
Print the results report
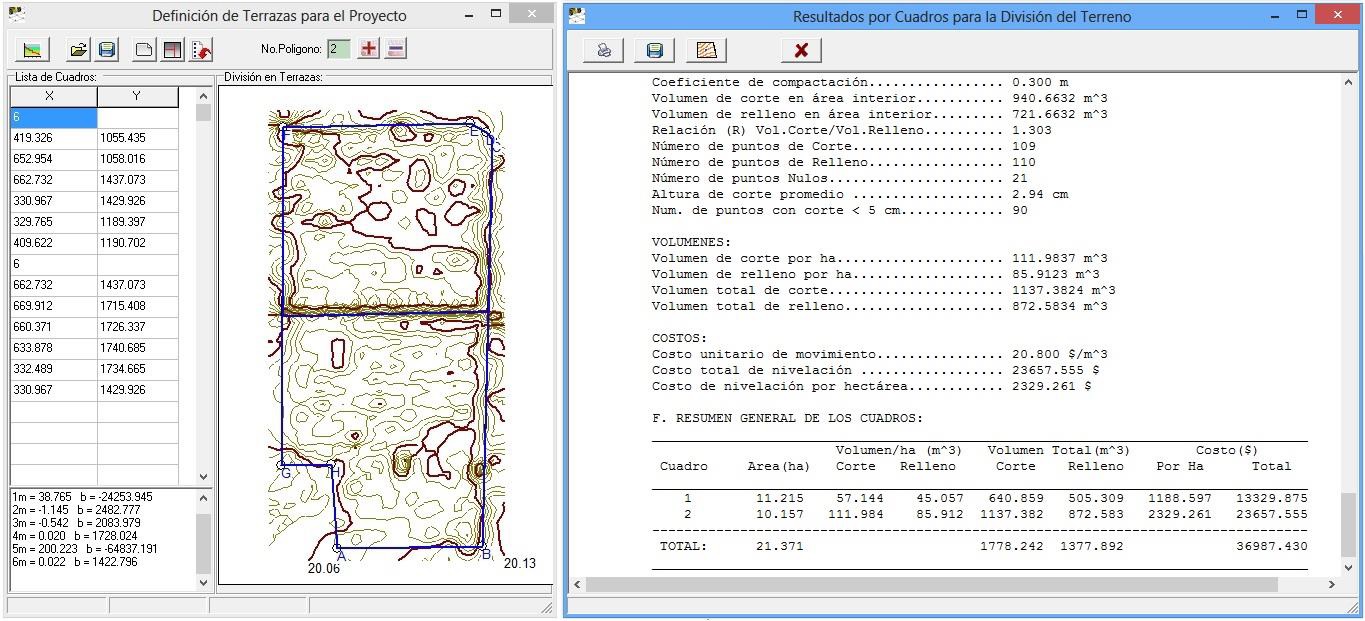pyautogui.click(x=604, y=50)
